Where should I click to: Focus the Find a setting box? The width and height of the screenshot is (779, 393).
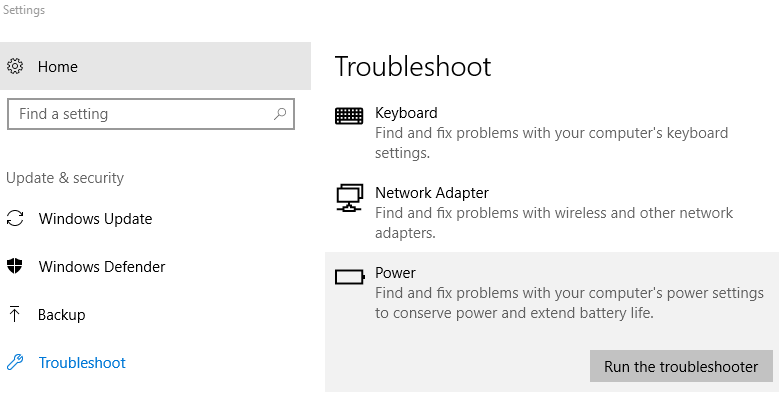tap(151, 114)
